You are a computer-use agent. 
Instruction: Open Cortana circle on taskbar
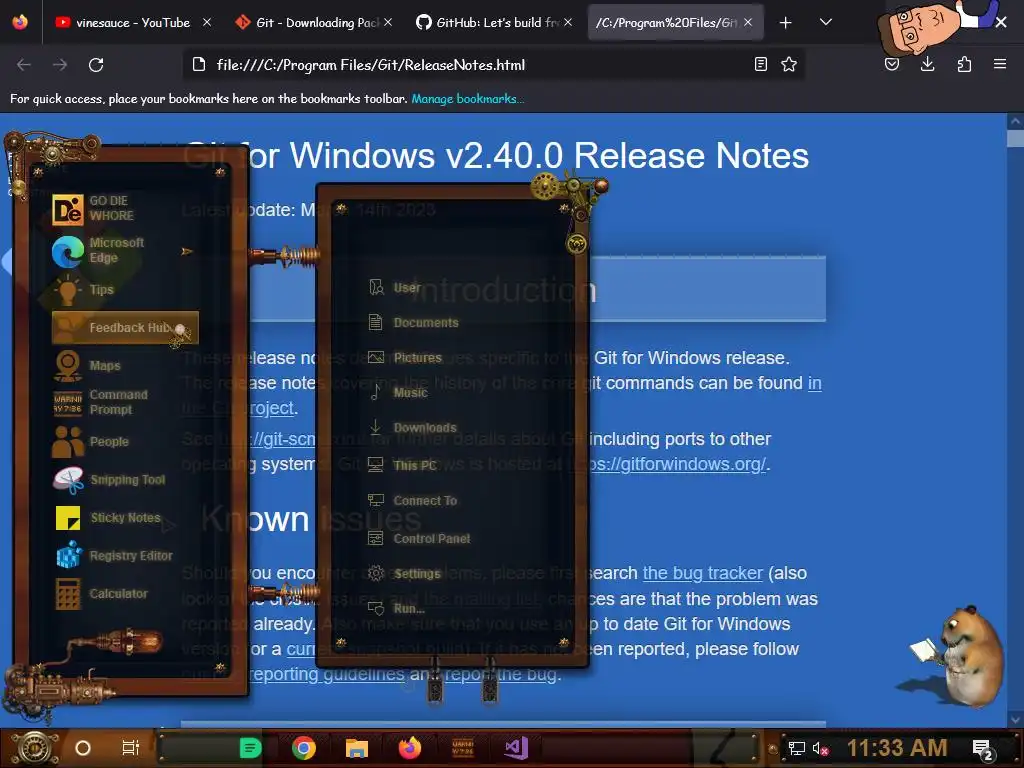[83, 748]
